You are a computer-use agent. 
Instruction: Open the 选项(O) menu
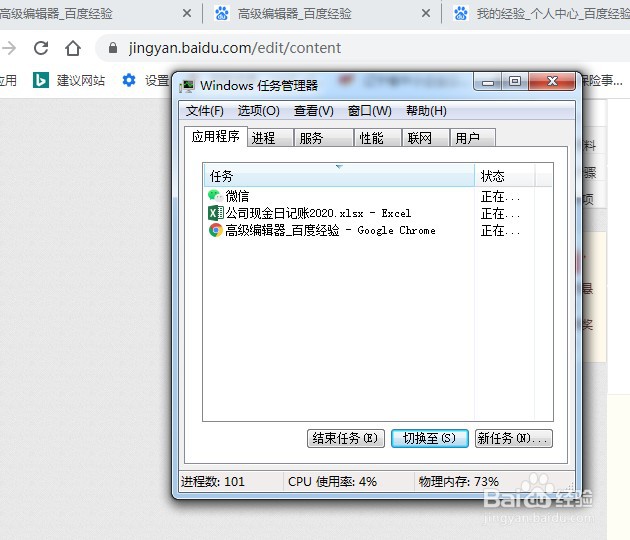[x=258, y=111]
